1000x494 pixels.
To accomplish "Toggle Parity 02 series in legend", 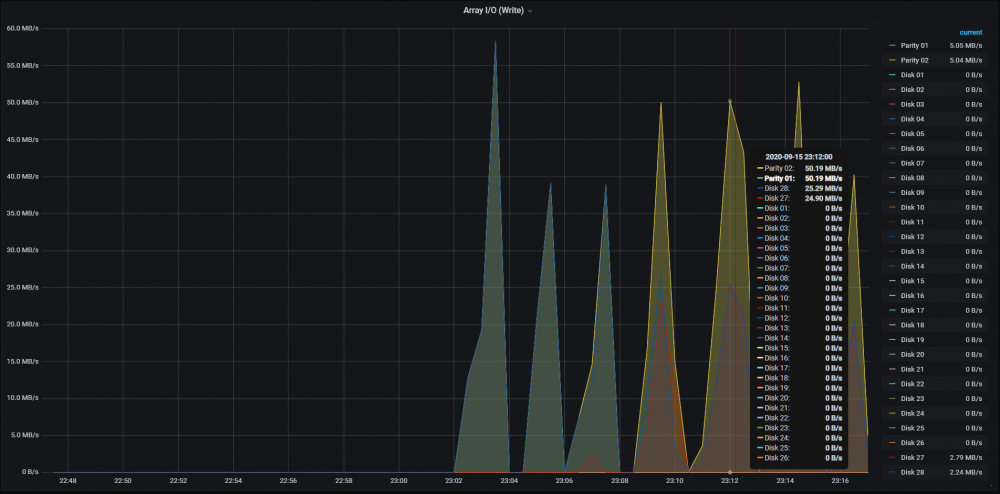I will point(914,61).
